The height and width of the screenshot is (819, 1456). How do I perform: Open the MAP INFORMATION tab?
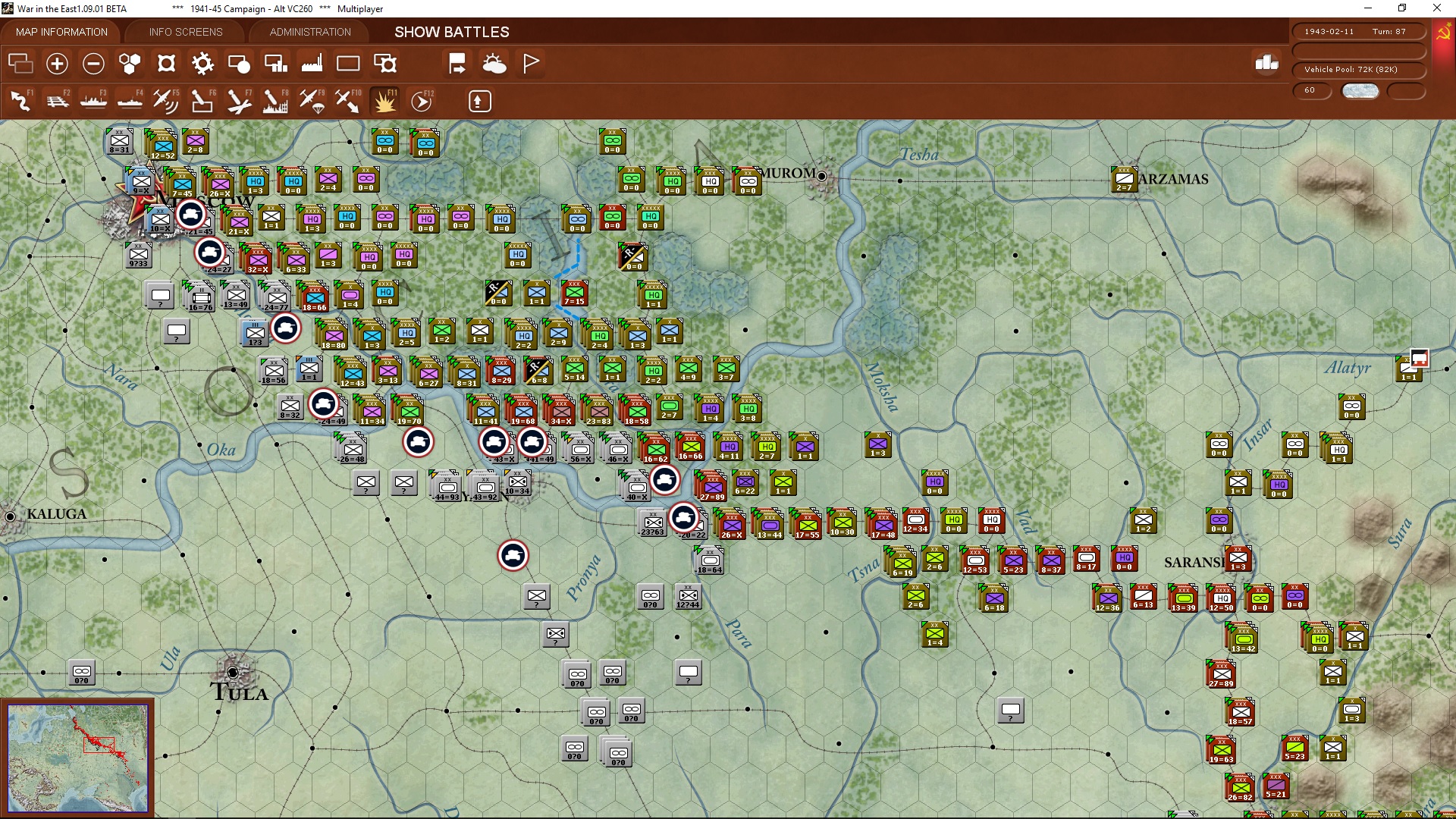(61, 32)
